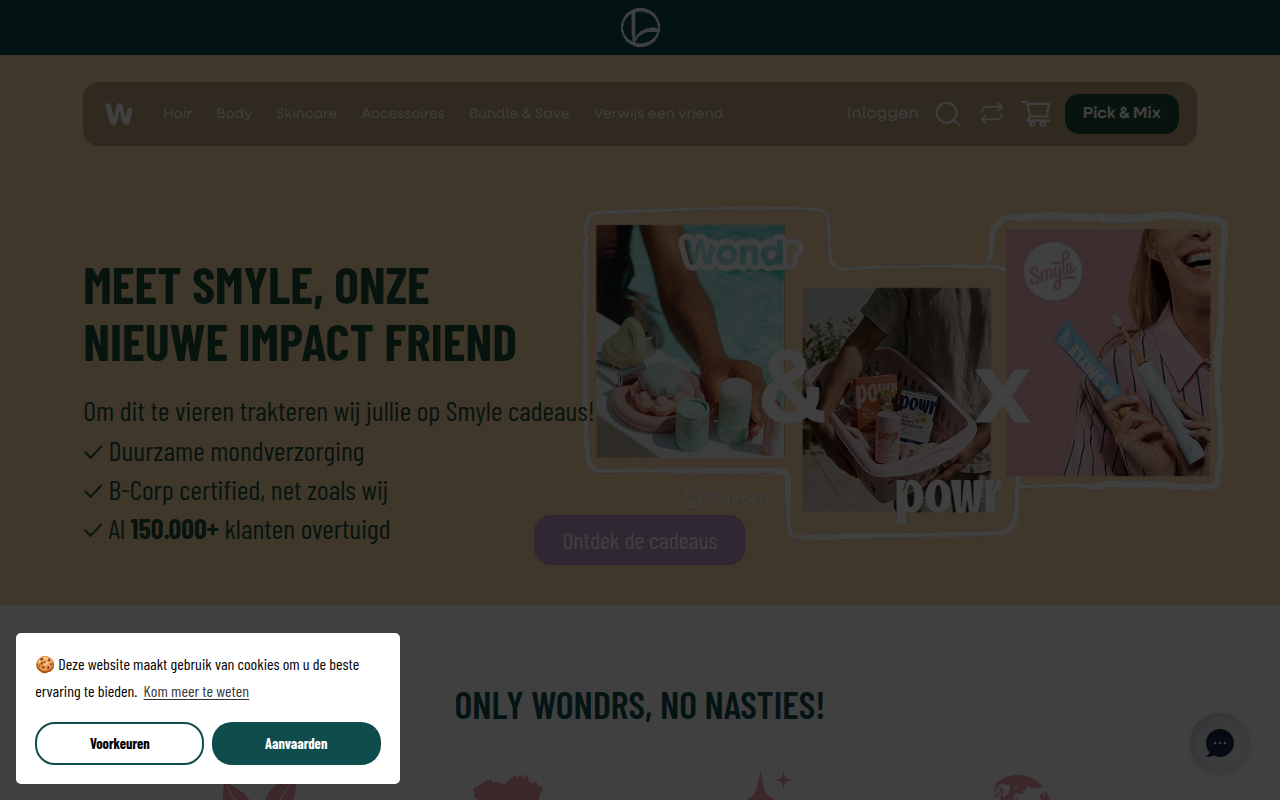
Task: Click 'B-Corp certified, net zoals wij' text
Action: pos(248,491)
